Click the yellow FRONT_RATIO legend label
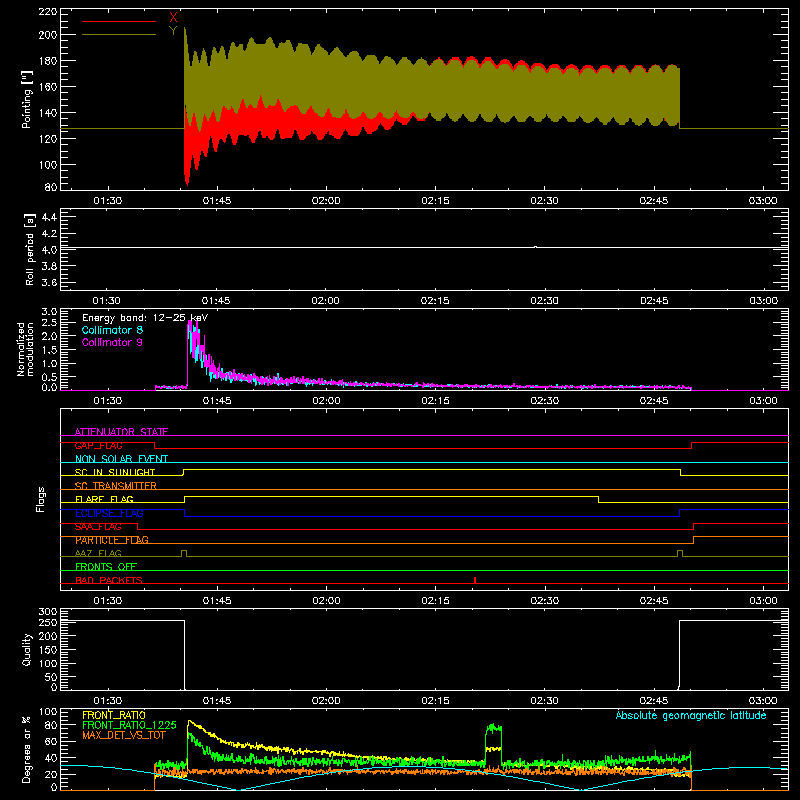The image size is (800, 800). pos(114,715)
